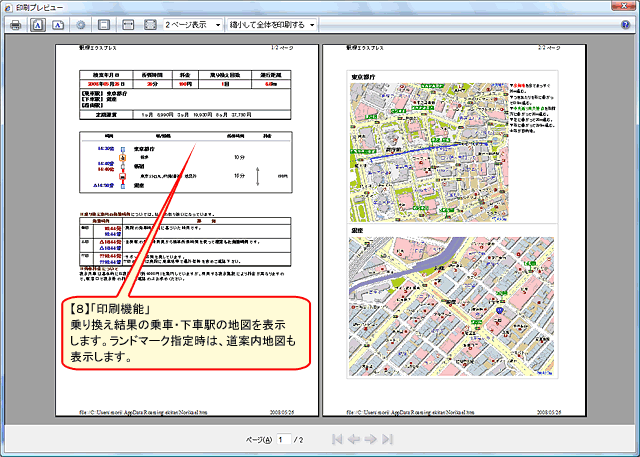Click the printer icon to print document

14,24
